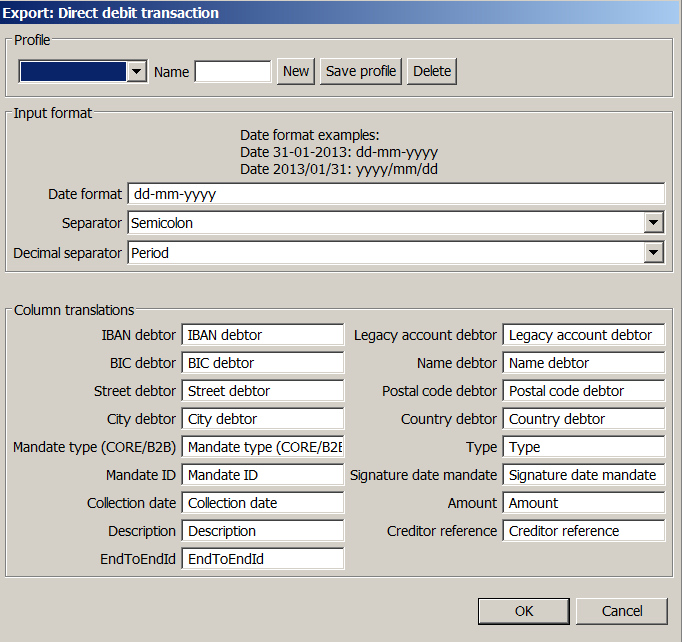Open the Profile selection dropdown
Screen dimensions: 682x642
(x=83, y=71)
